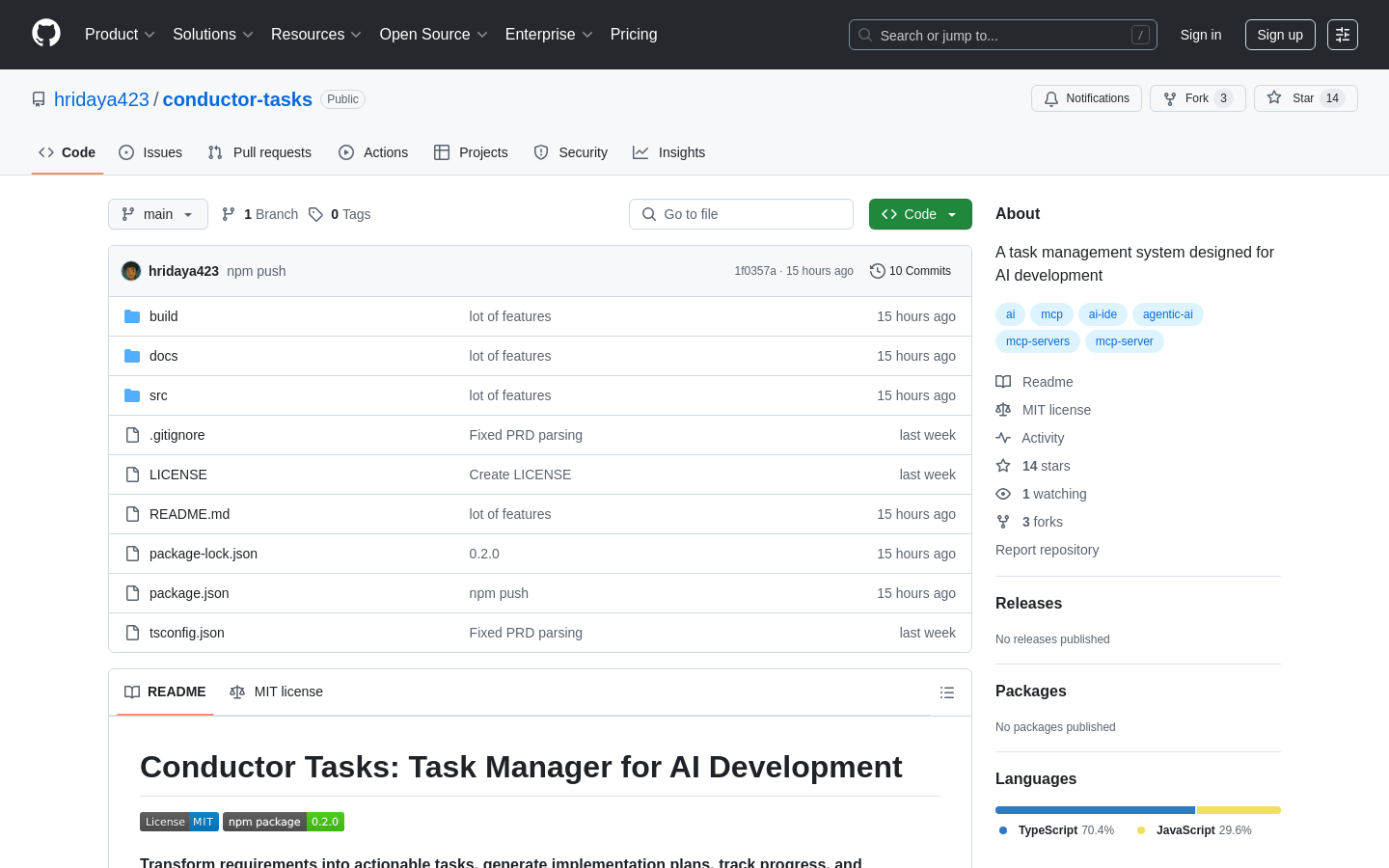1389x868 pixels.
Task: Open the docs folder
Action: [x=164, y=356]
